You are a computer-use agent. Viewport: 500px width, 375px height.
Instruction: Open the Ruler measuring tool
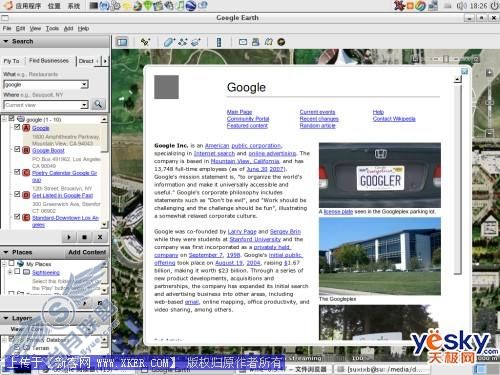click(219, 42)
